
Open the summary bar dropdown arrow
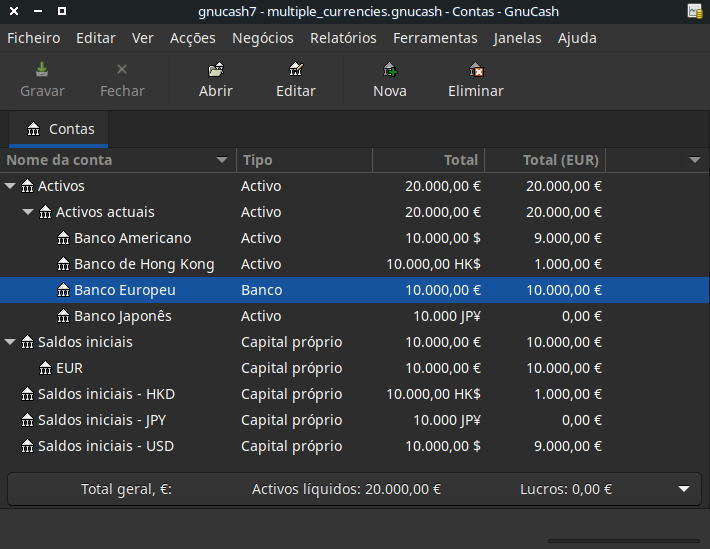click(x=684, y=490)
